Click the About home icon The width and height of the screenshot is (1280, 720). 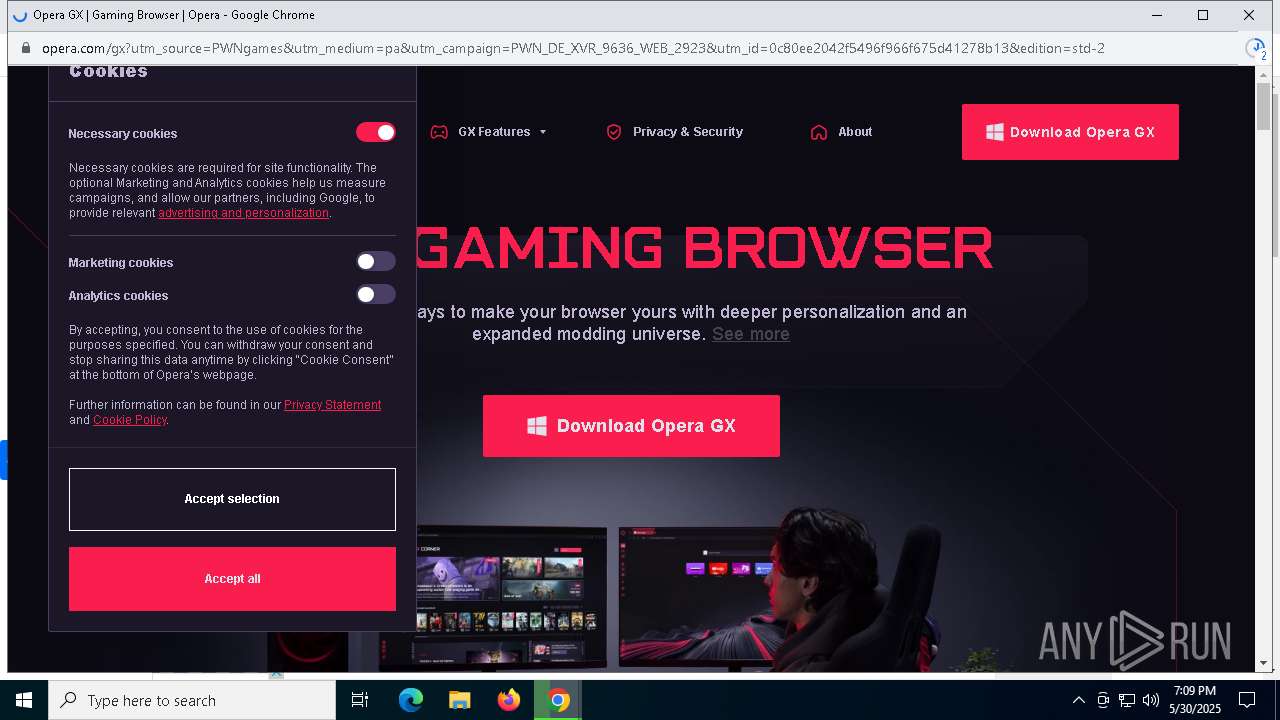[819, 132]
